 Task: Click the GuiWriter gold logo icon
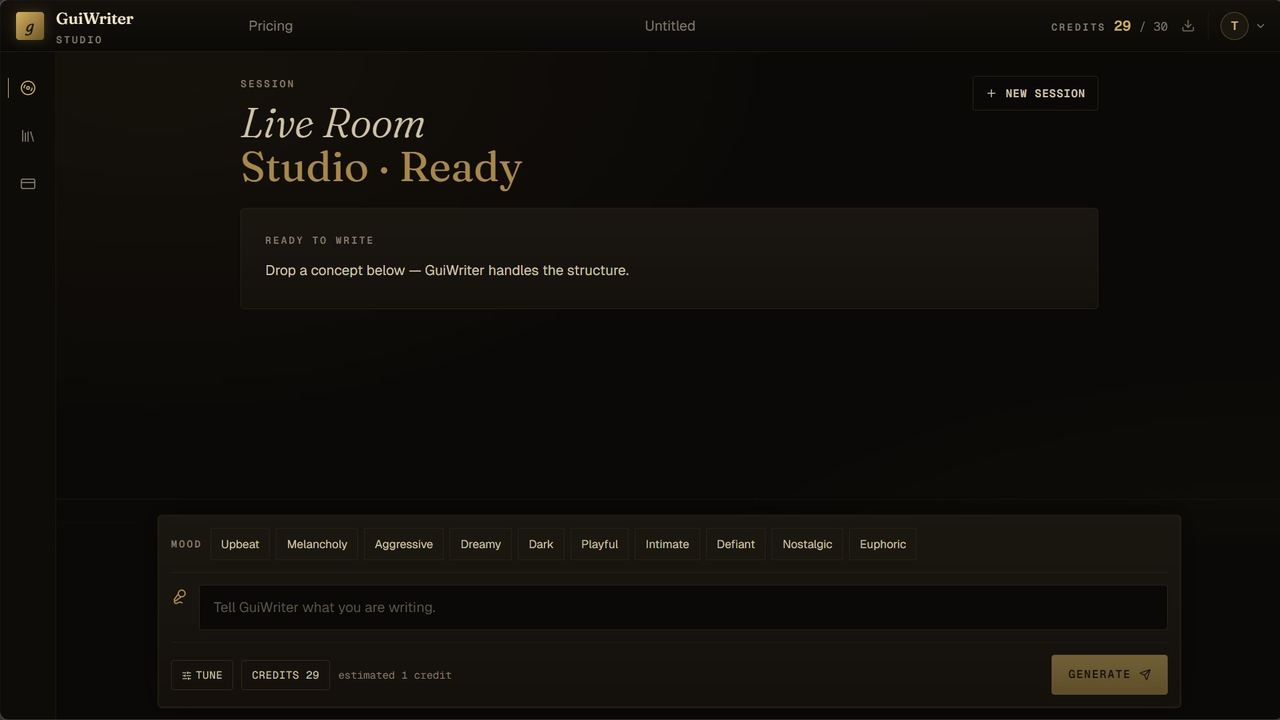pos(30,26)
